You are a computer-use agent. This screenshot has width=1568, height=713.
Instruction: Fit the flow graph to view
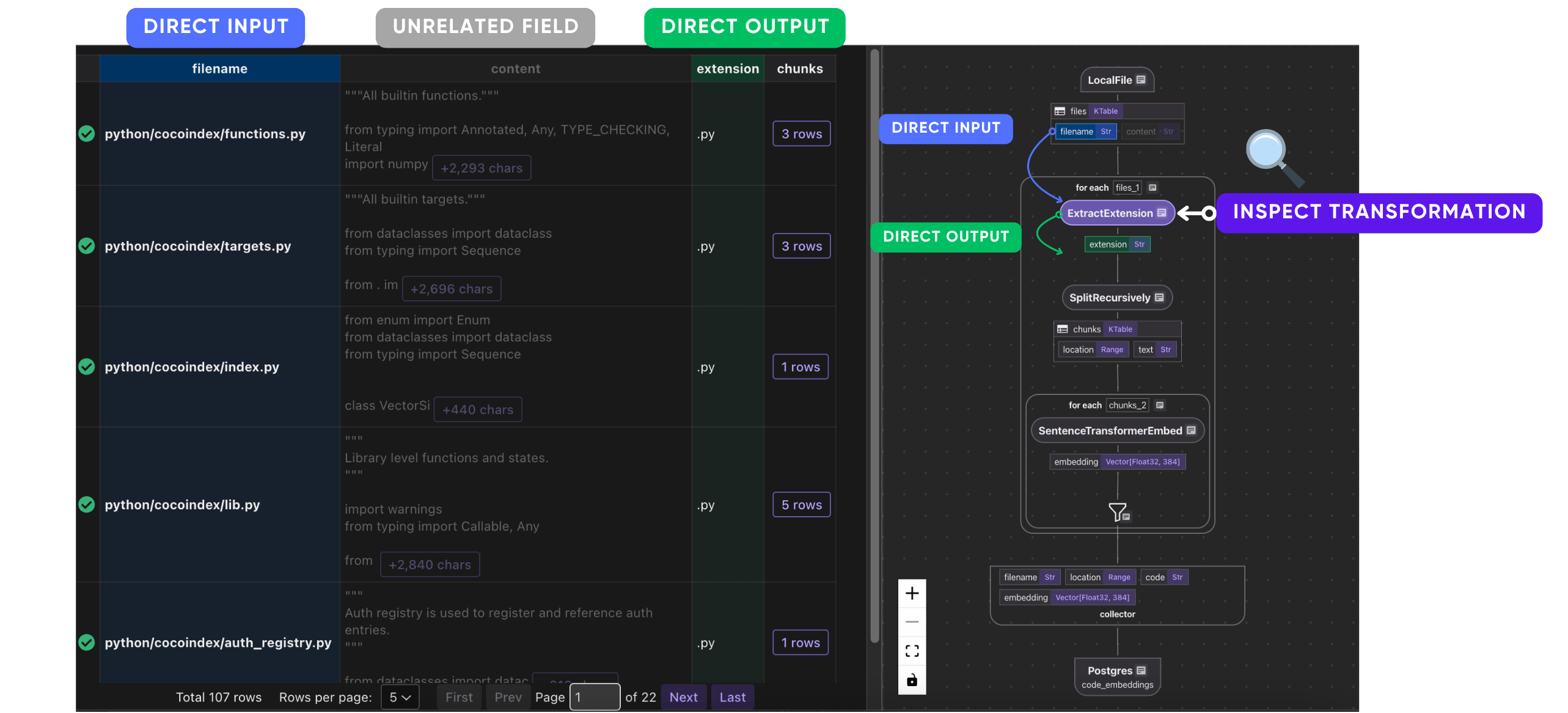(912, 651)
